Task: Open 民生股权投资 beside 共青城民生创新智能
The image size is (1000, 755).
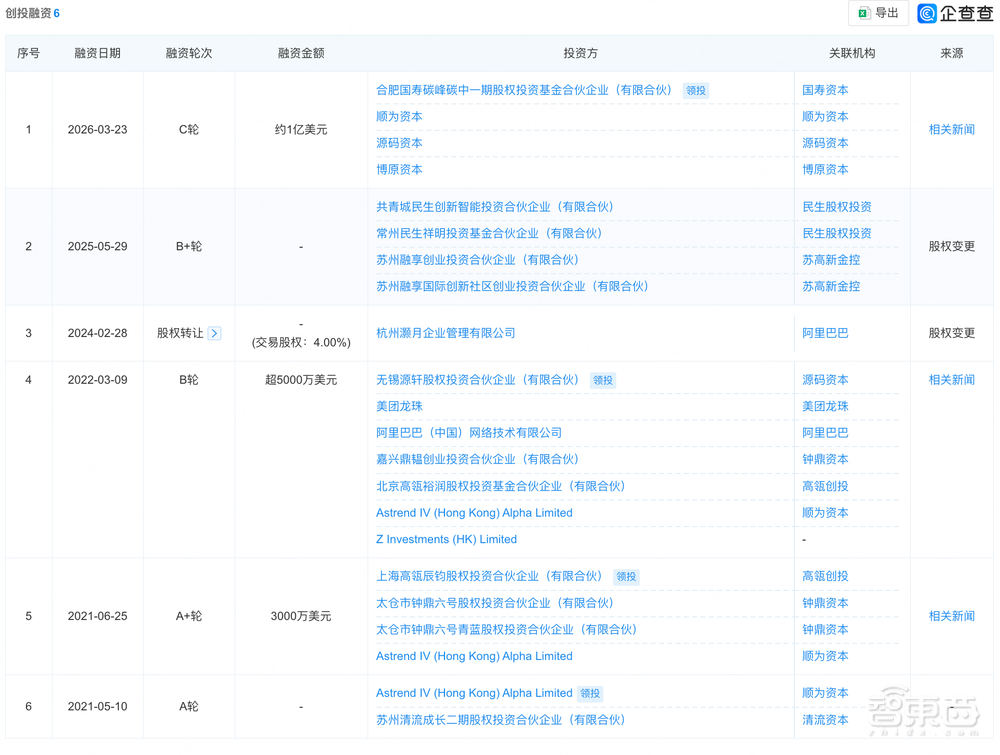Action: pos(837,207)
